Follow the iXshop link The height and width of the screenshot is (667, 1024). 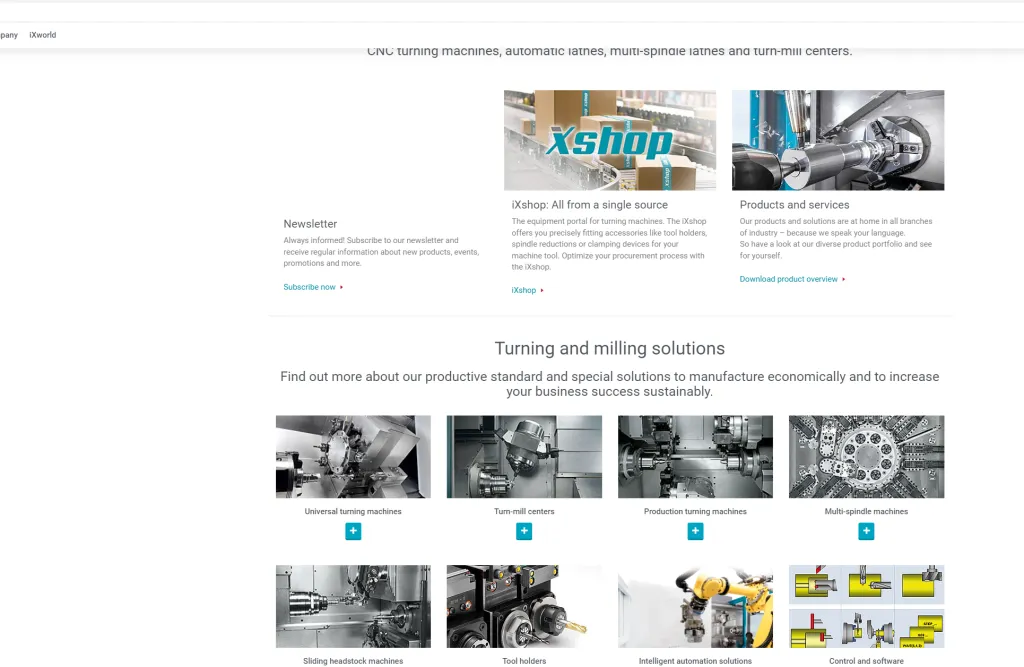point(524,290)
